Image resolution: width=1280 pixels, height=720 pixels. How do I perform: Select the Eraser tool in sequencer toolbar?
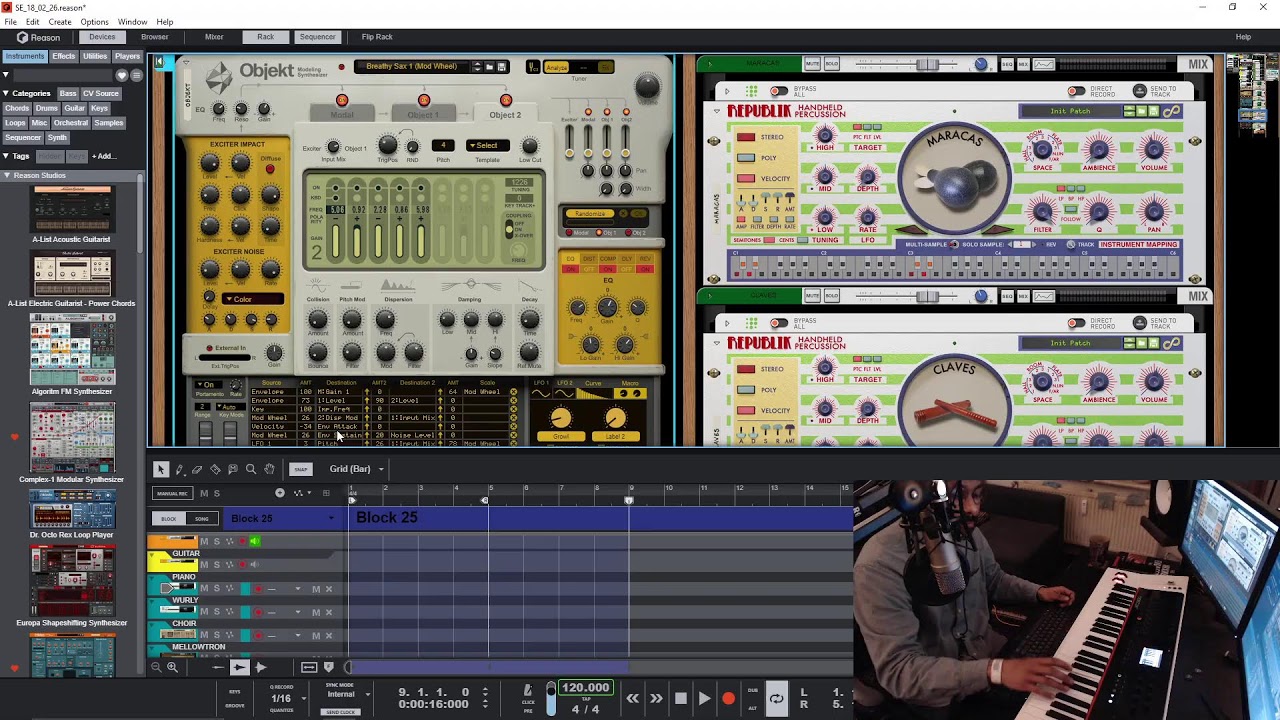197,469
